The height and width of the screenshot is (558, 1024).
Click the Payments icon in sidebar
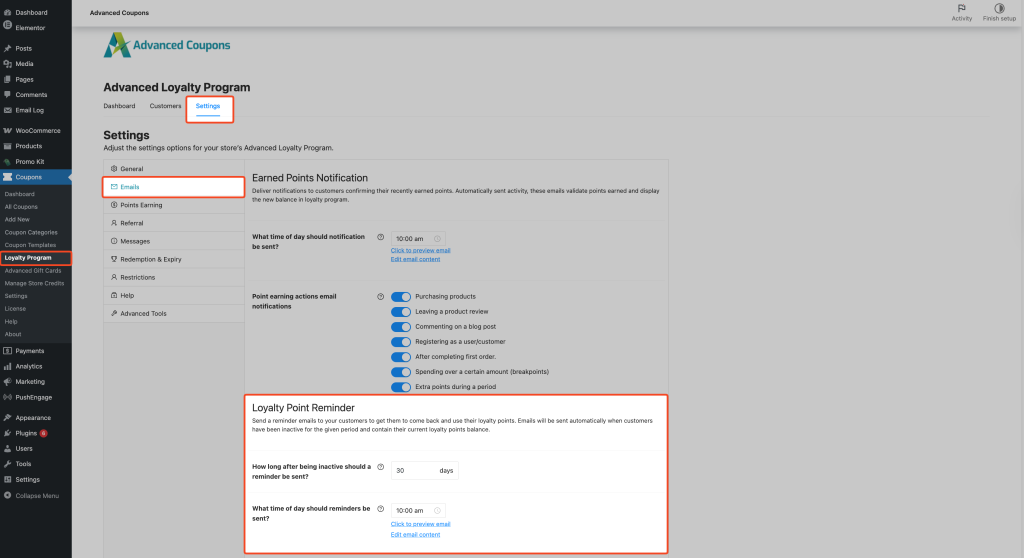click(x=8, y=351)
